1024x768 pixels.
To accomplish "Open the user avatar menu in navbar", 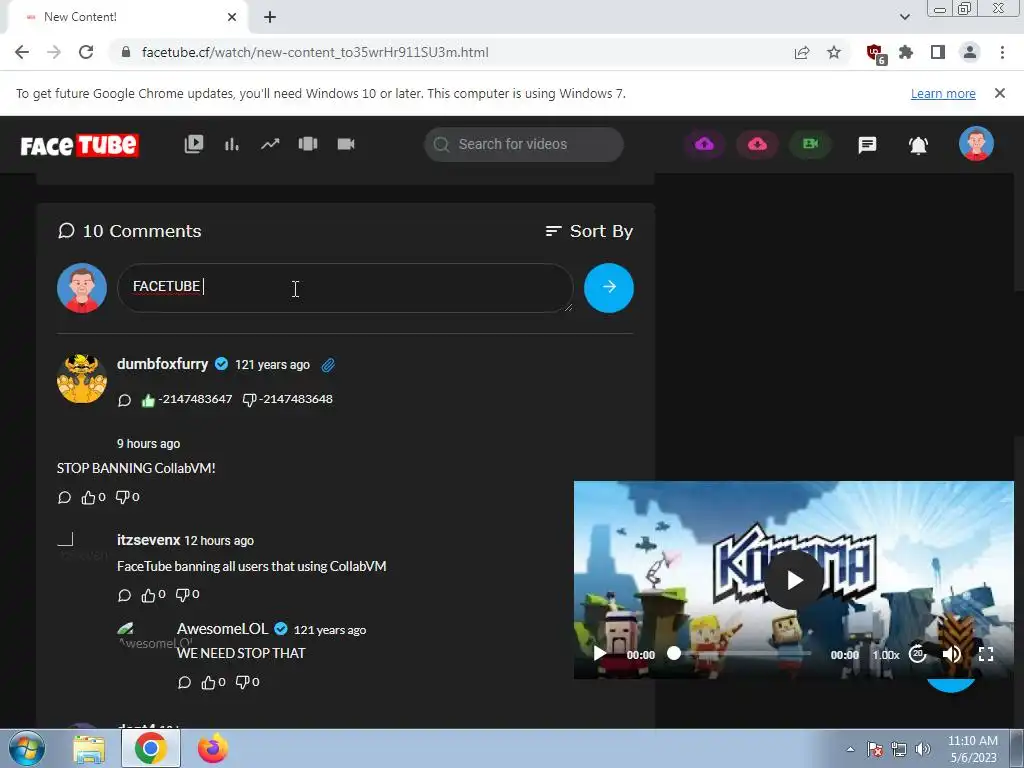I will (x=976, y=144).
